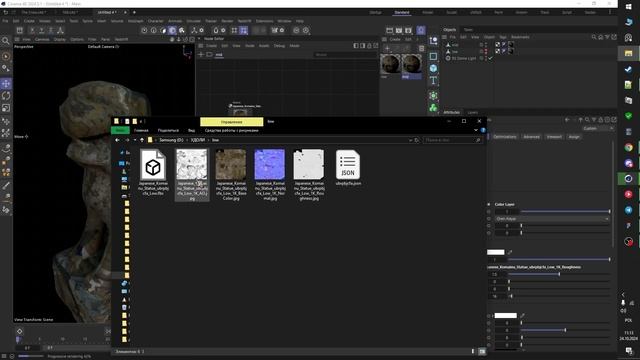Open the green cloner icon in object palette

point(433,108)
